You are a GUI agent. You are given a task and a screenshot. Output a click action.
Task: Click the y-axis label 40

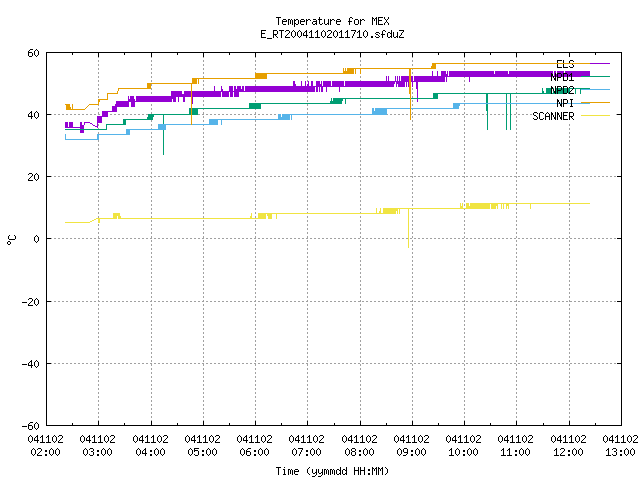[x=33, y=116]
